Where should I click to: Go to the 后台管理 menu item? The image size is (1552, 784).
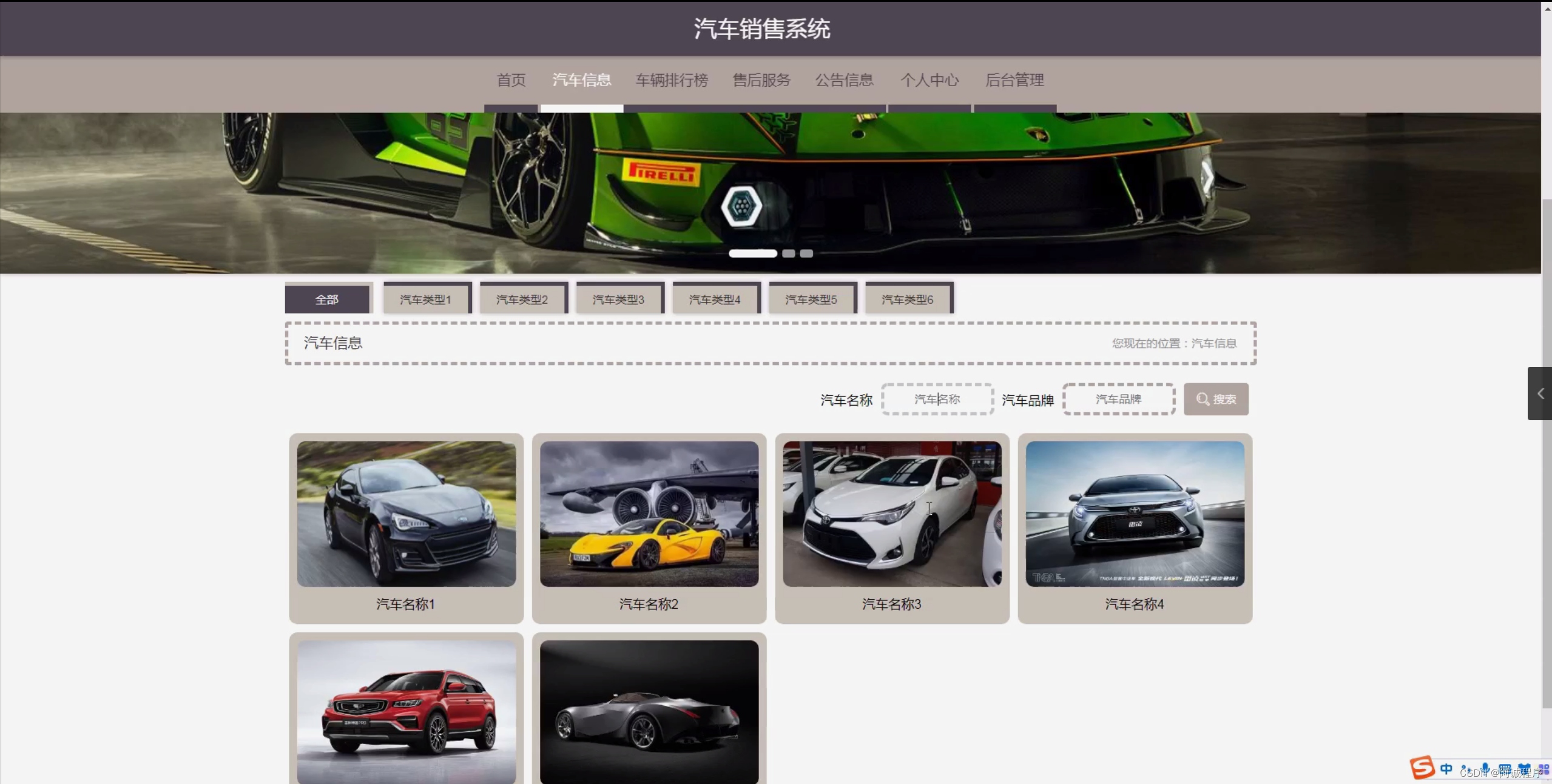coord(1014,80)
